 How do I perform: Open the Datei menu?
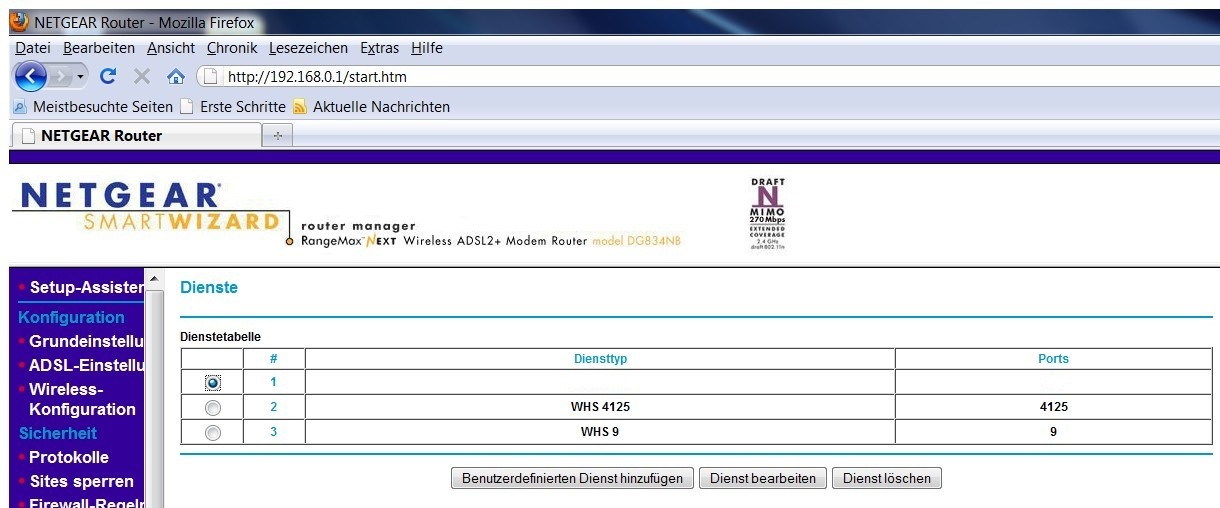[x=33, y=48]
